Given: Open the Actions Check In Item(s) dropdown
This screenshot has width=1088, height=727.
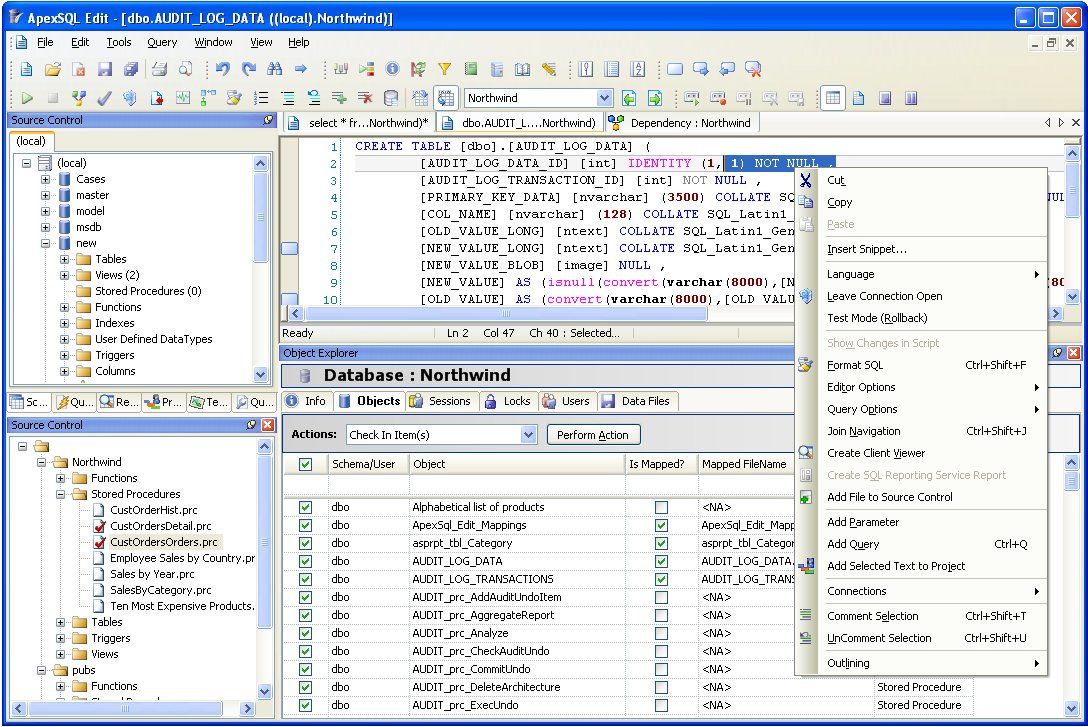Looking at the screenshot, I should point(529,435).
